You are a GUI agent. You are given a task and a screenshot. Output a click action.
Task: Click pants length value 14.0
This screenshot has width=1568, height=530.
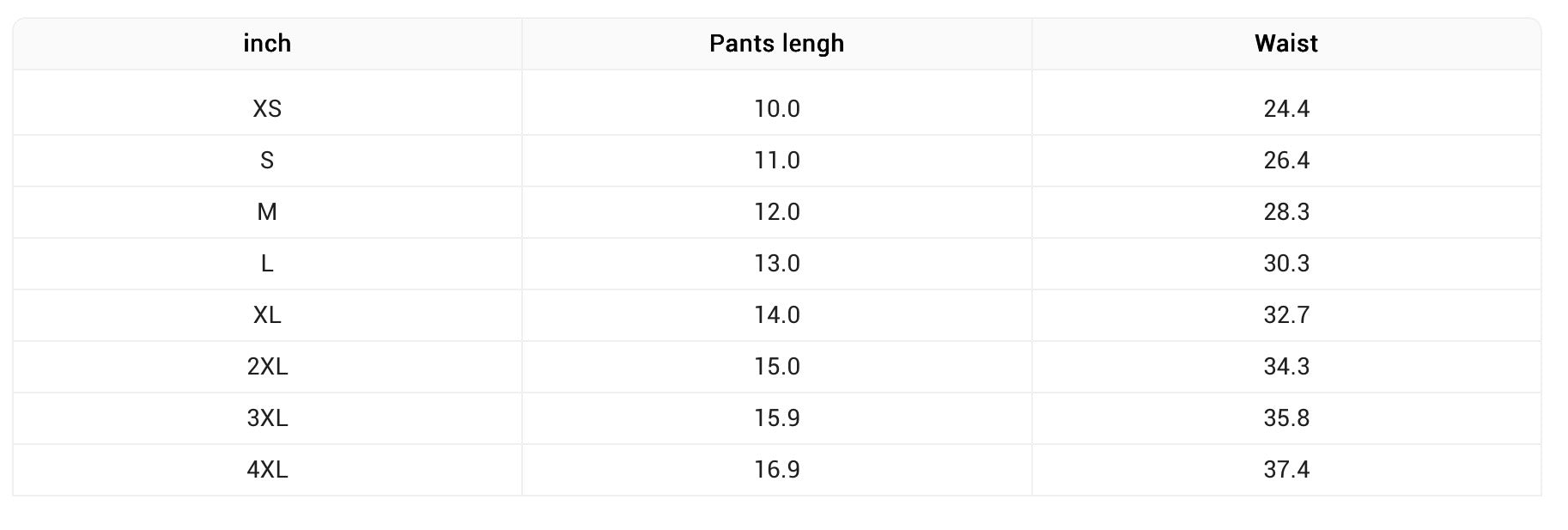click(776, 315)
